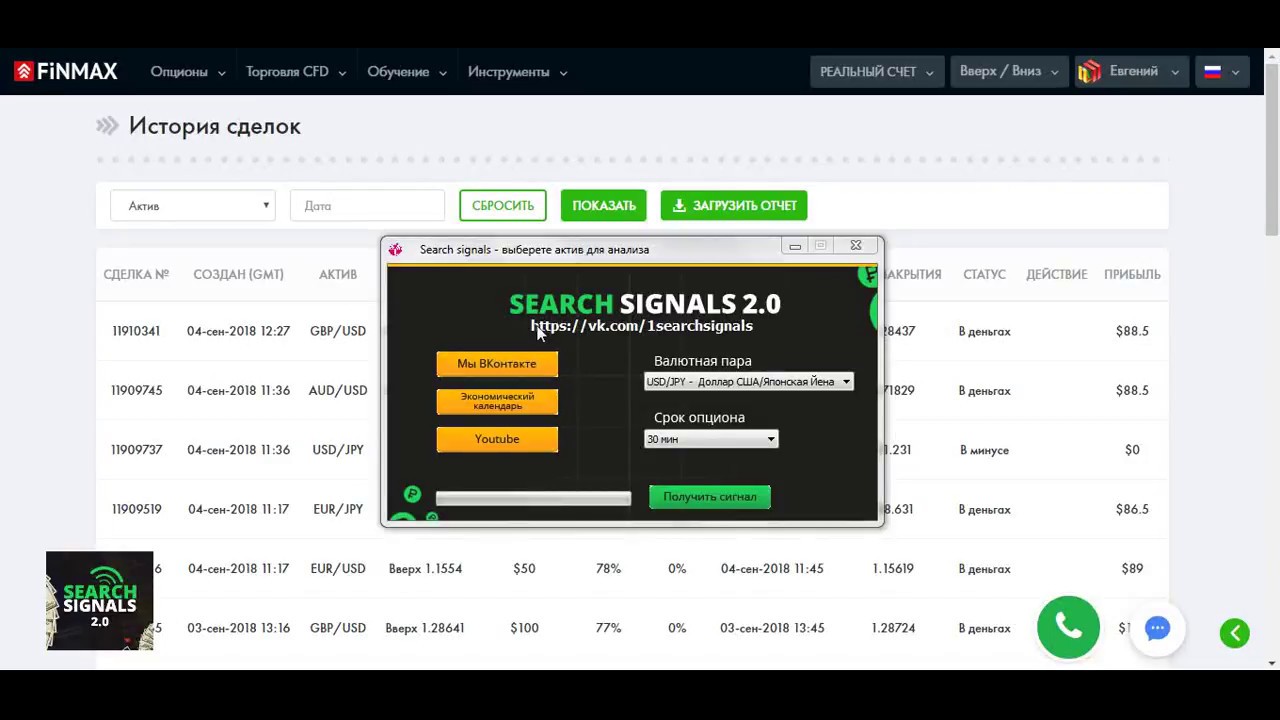Click USD/JPY in the asset column
Image resolution: width=1280 pixels, height=720 pixels.
(338, 450)
